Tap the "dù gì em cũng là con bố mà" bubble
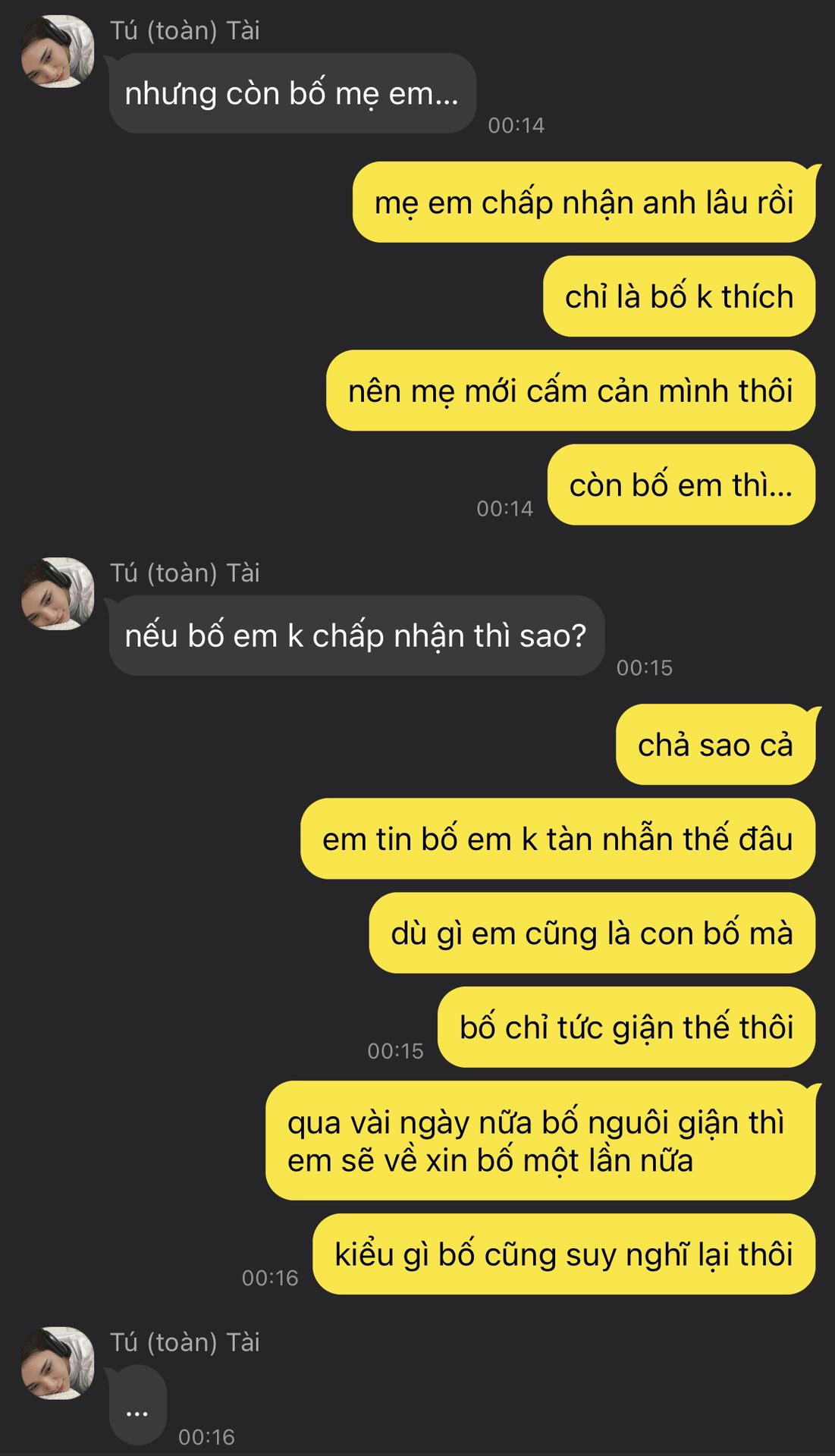This screenshot has width=835, height=1456. point(592,933)
